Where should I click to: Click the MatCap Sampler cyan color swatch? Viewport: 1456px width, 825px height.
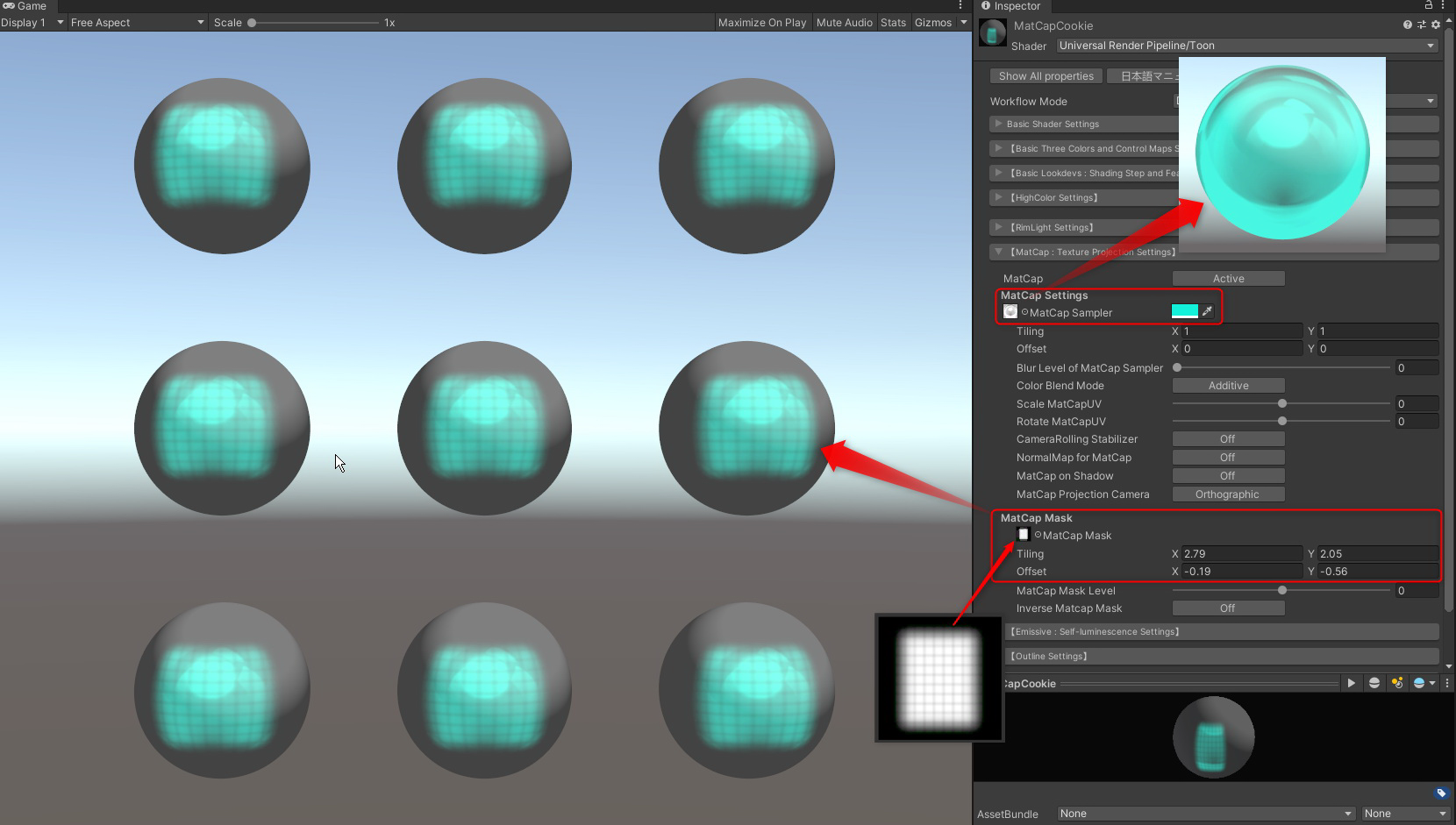pos(1184,311)
